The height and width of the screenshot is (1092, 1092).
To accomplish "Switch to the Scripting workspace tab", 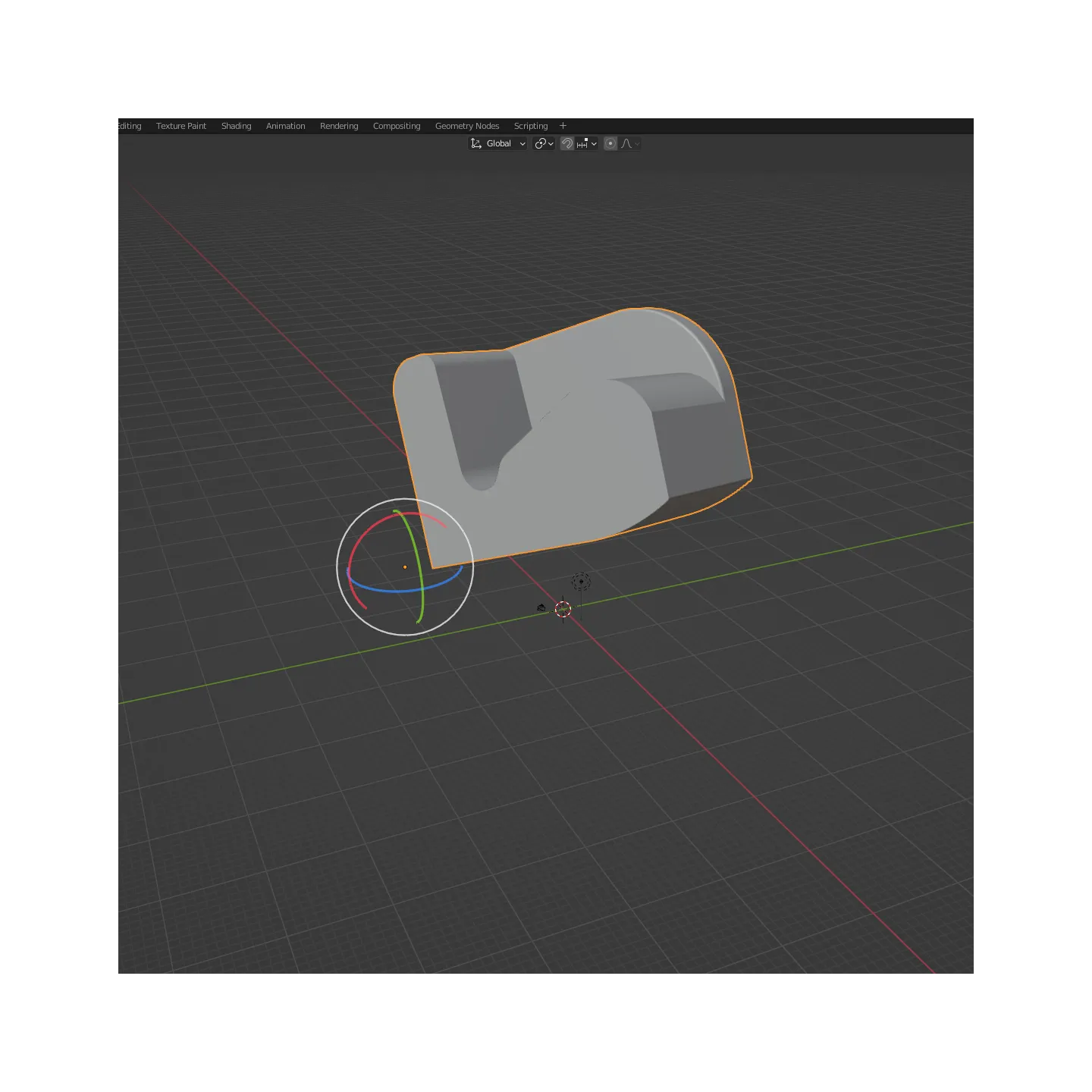I will pyautogui.click(x=531, y=126).
